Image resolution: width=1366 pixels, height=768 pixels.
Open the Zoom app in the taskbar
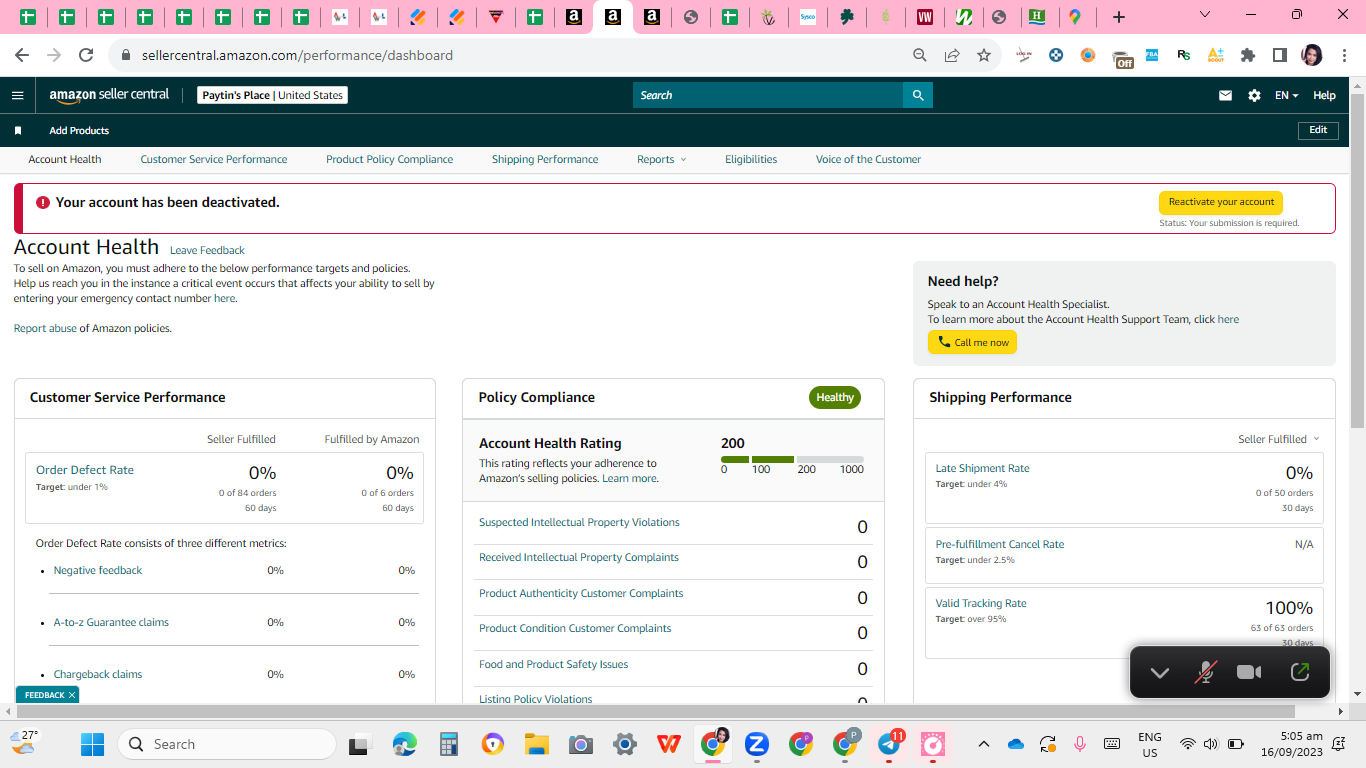coord(757,744)
